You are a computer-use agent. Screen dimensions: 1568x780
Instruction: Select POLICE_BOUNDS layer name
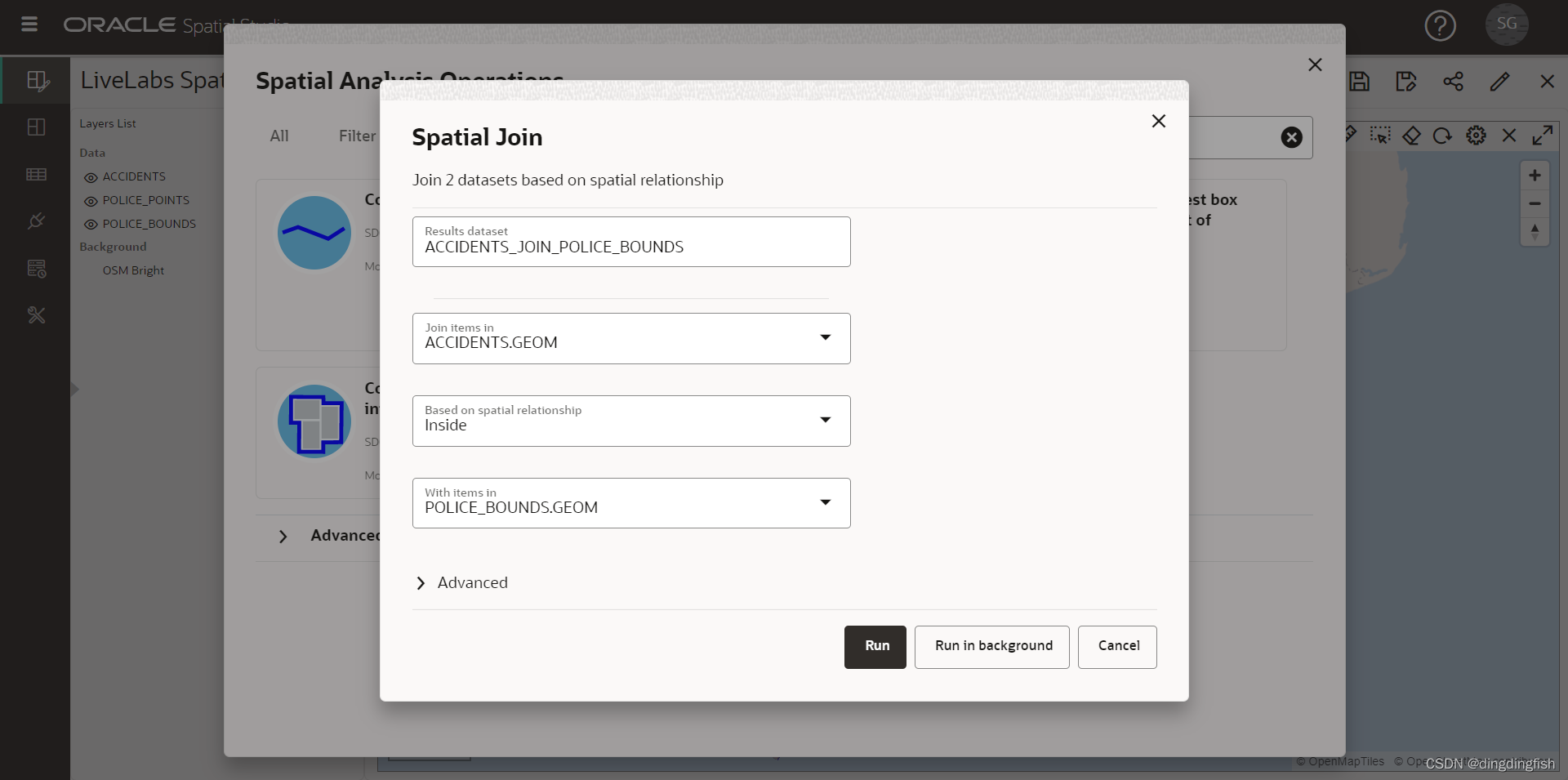(x=149, y=224)
